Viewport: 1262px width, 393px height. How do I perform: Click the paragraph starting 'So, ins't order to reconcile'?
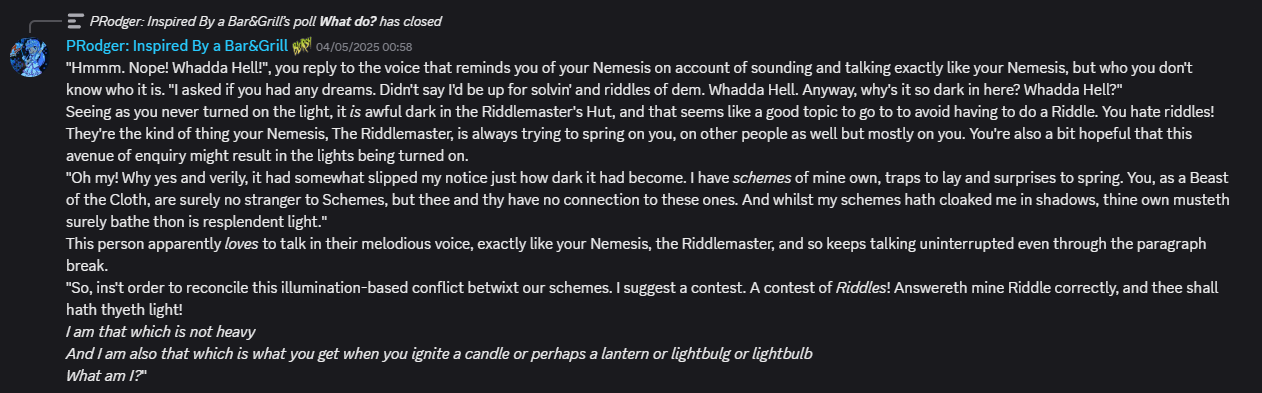(x=642, y=300)
